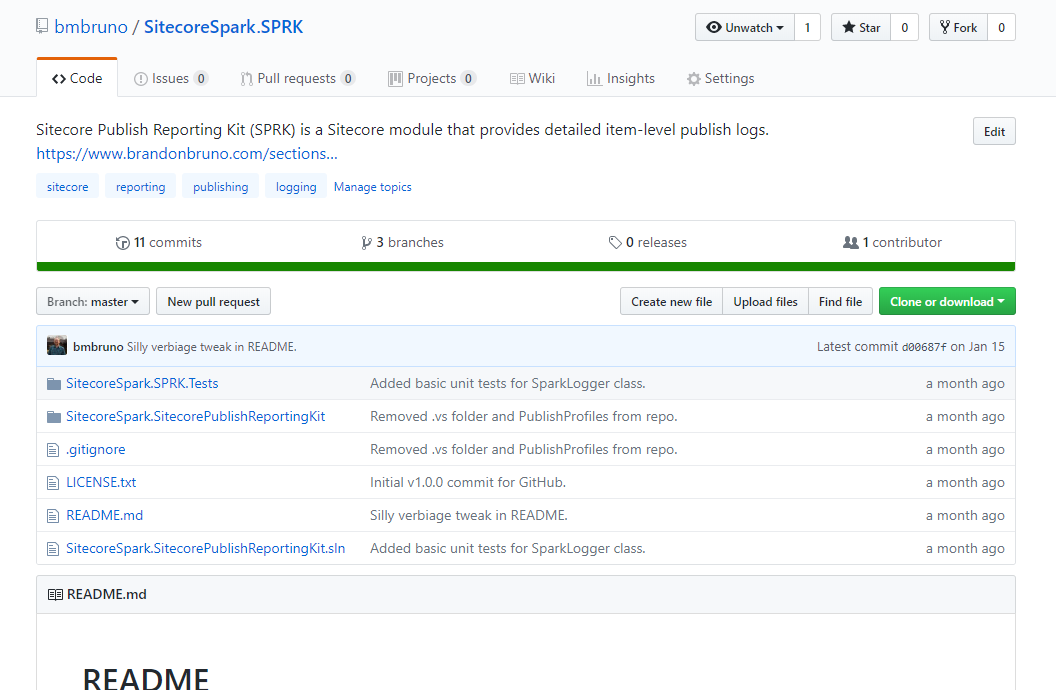View the watchers count
This screenshot has width=1056, height=690.
(807, 28)
